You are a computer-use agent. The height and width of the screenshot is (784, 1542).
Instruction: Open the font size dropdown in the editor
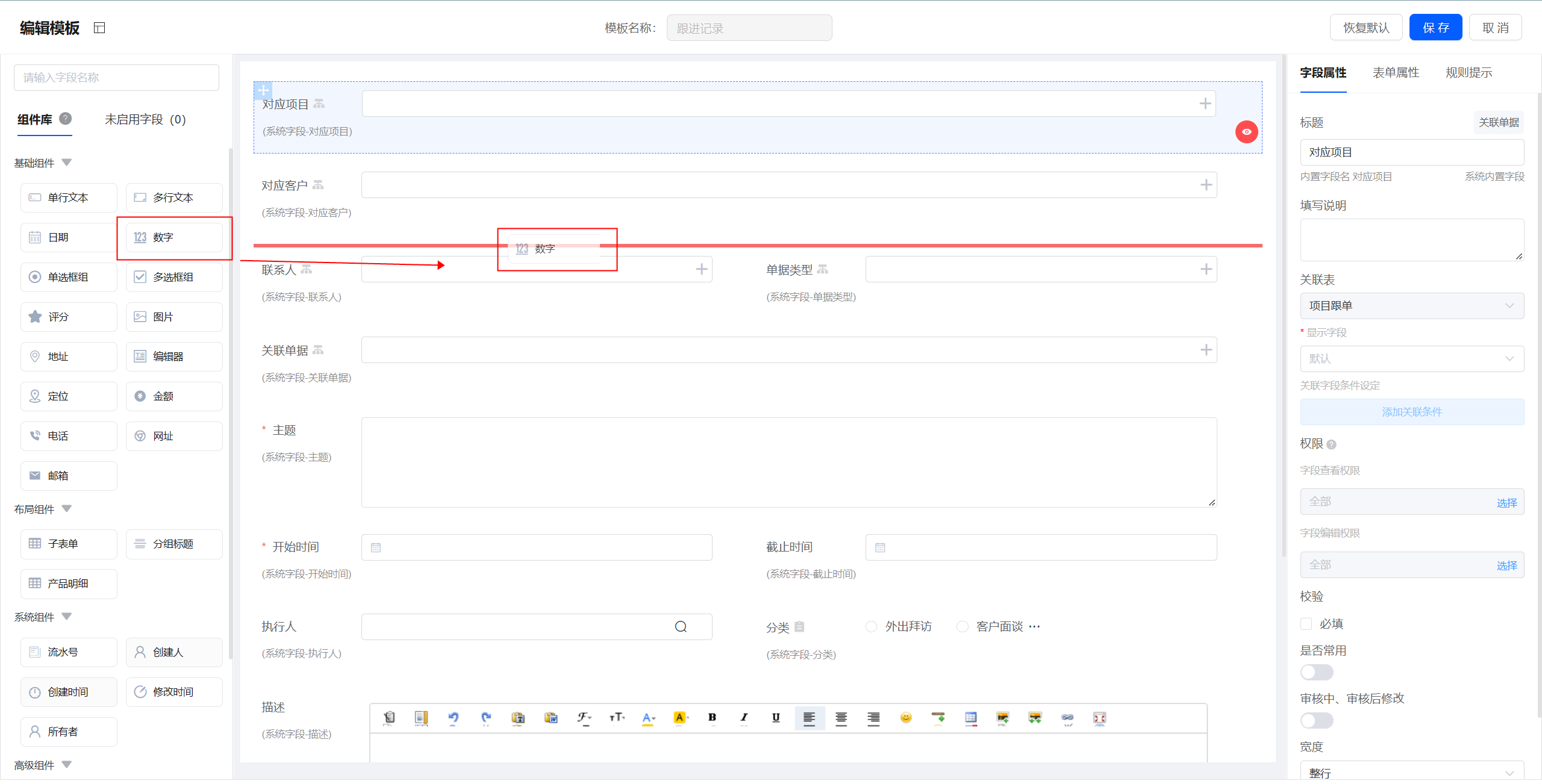tap(616, 718)
